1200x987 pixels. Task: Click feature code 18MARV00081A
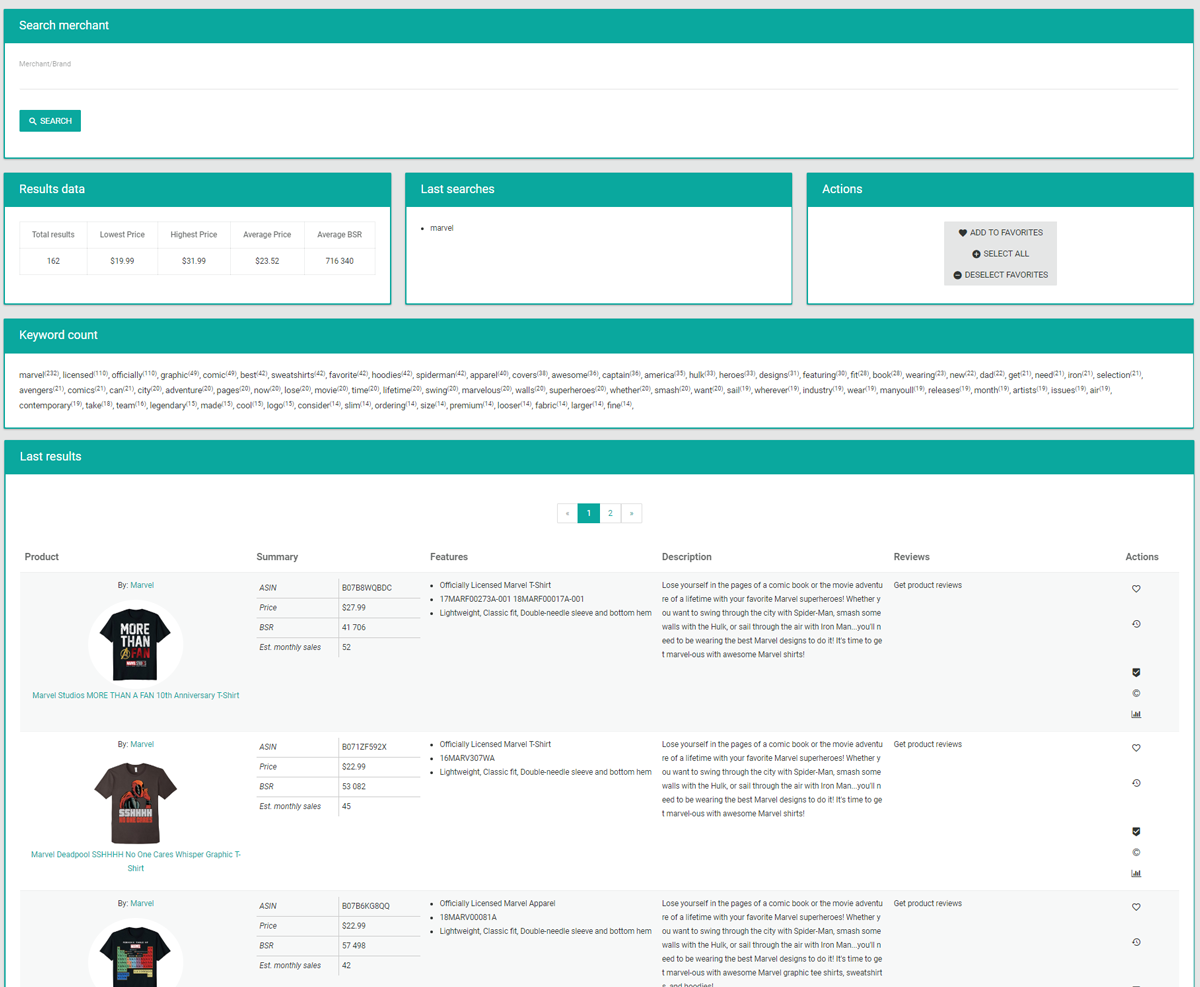(468, 917)
